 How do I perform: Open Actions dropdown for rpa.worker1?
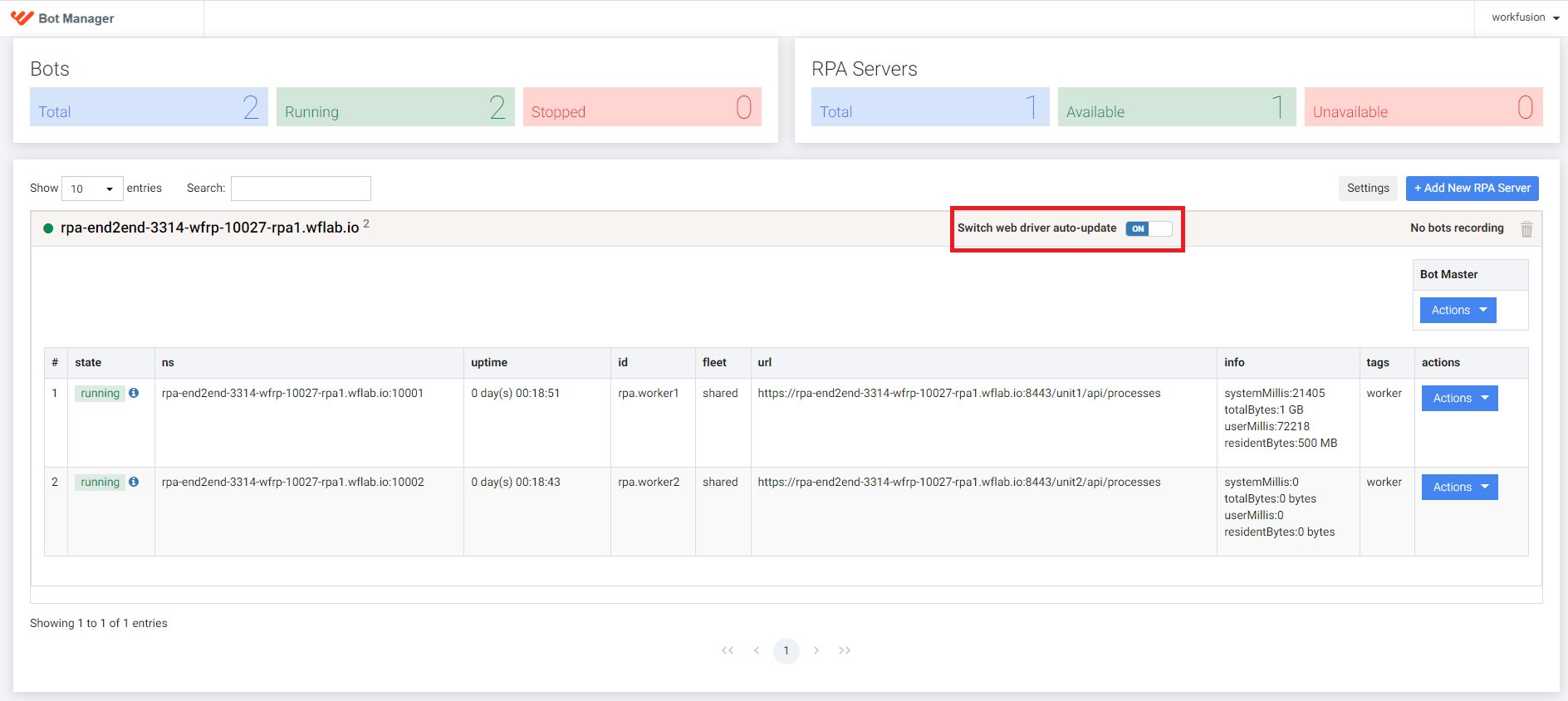pyautogui.click(x=1459, y=398)
